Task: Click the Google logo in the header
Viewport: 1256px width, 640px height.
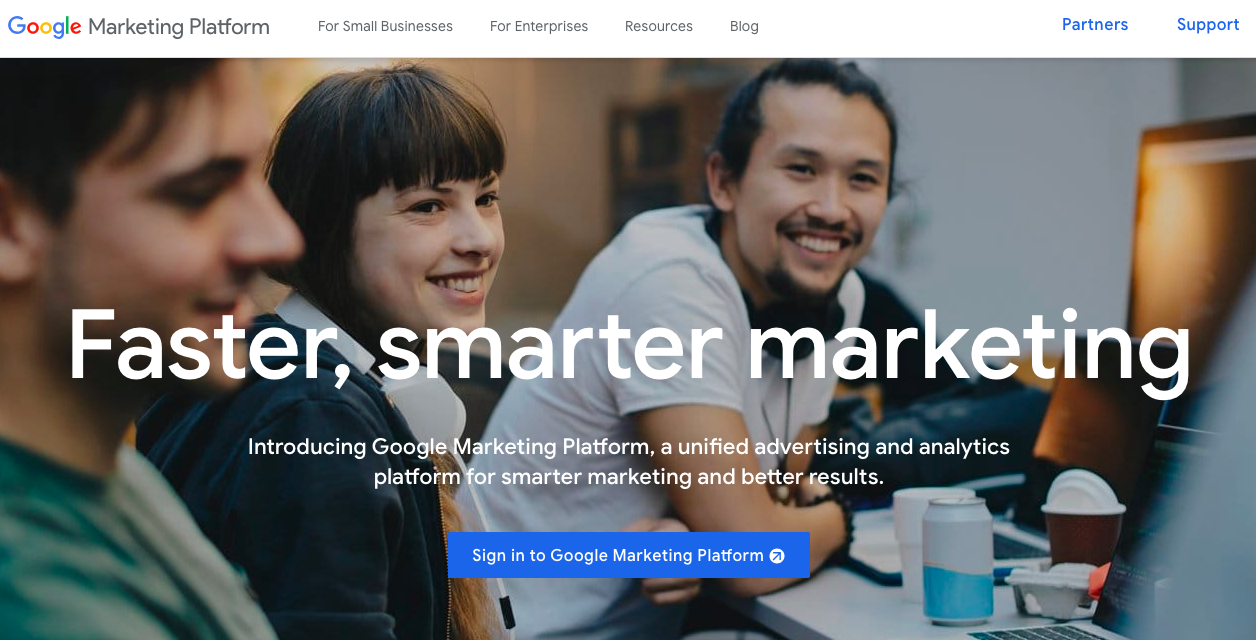Action: click(45, 27)
